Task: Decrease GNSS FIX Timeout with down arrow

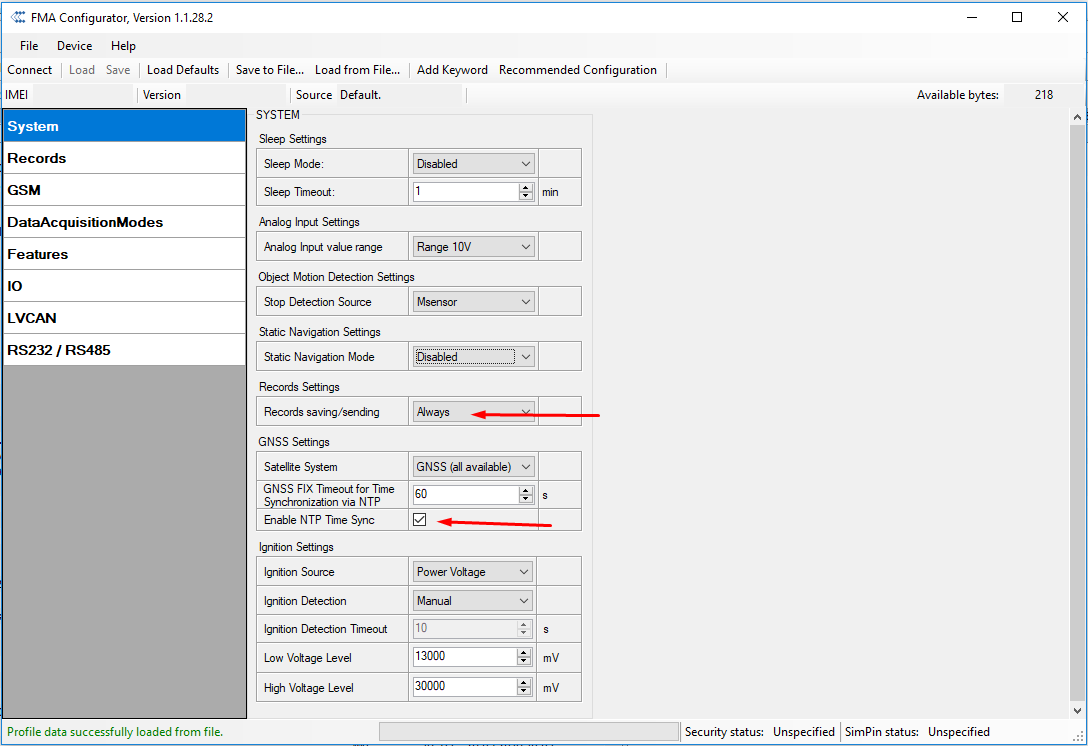Action: pos(526,499)
